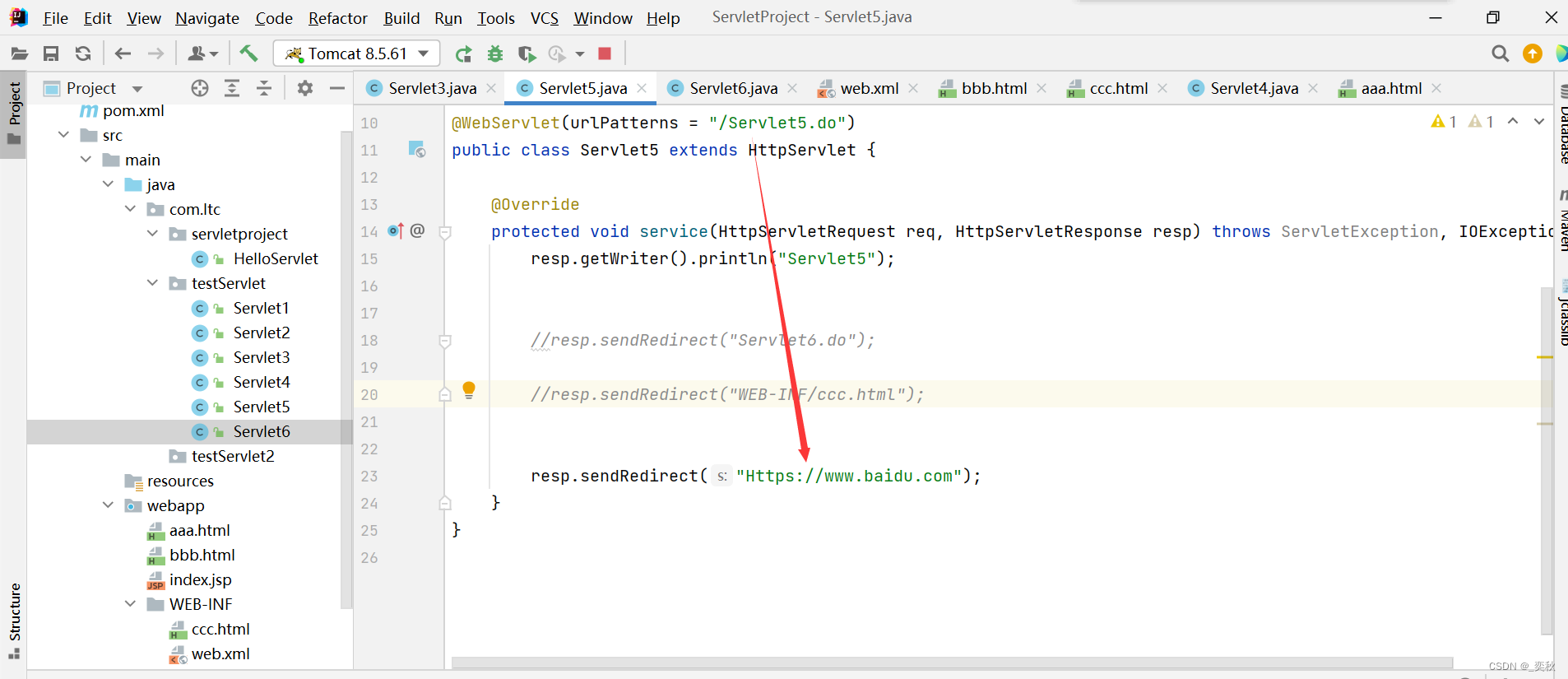Expand all in Project panel
The width and height of the screenshot is (1568, 679).
click(x=232, y=88)
